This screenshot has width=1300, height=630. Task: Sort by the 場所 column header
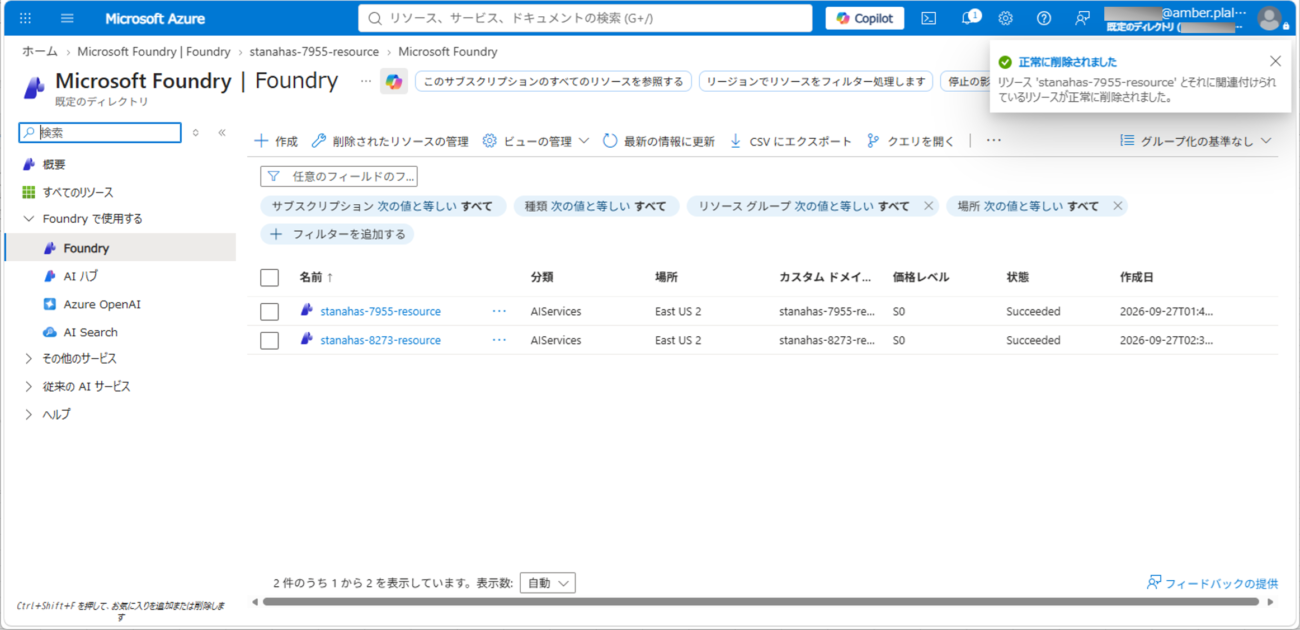[666, 277]
